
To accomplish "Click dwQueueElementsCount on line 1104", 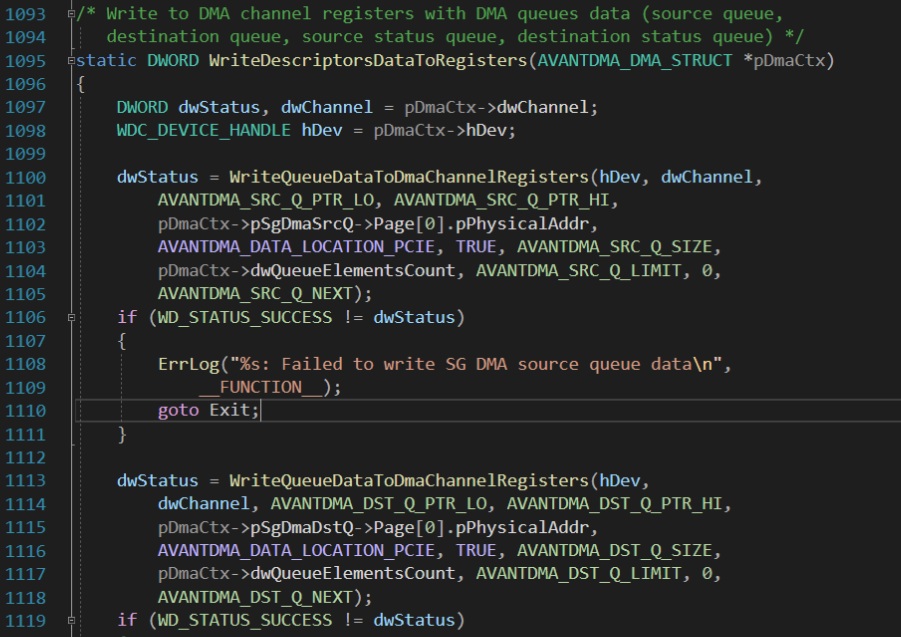I will (x=352, y=271).
